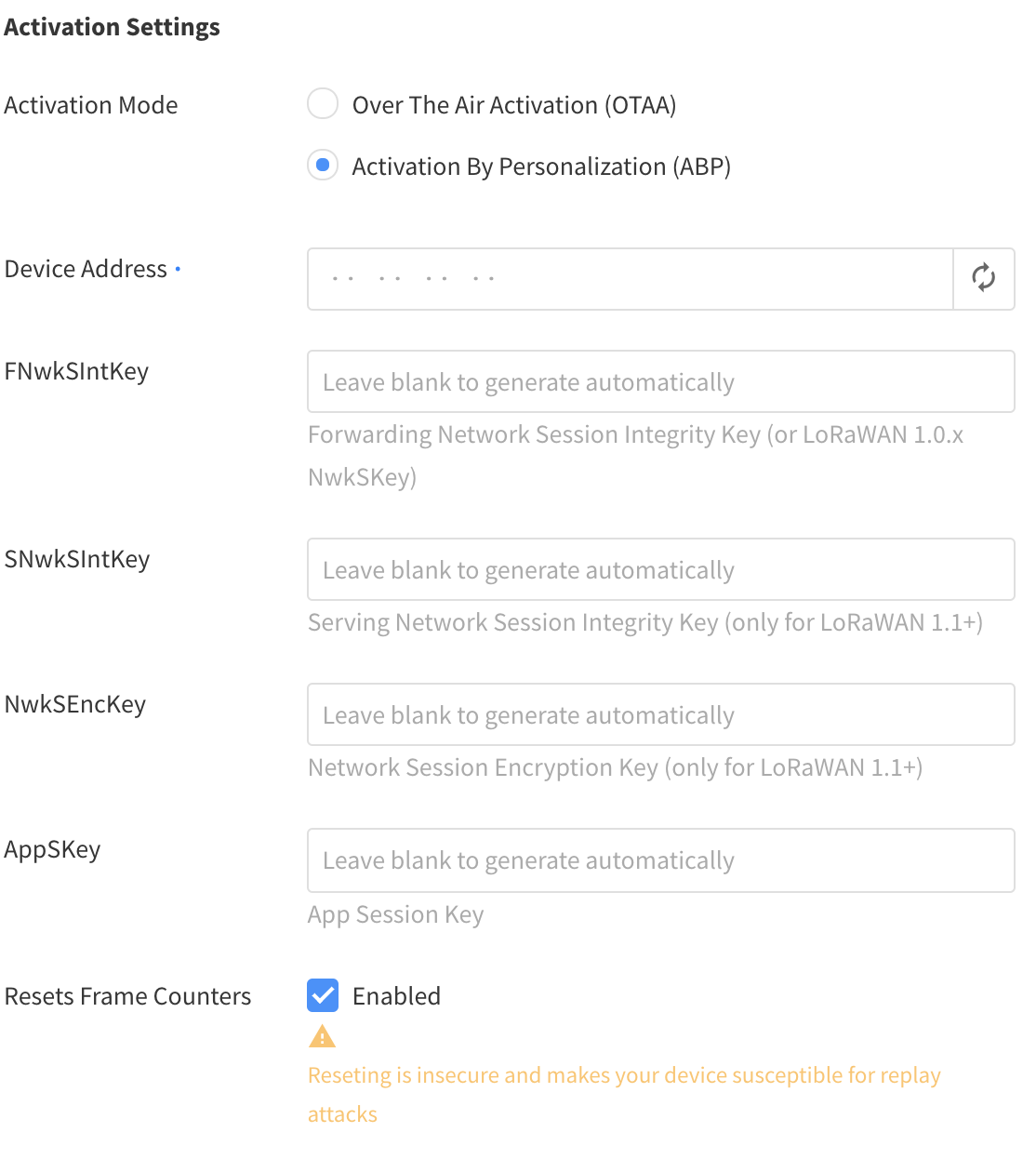Image resolution: width=1036 pixels, height=1159 pixels.
Task: Click the SNwkSIntKey label
Action: click(77, 559)
